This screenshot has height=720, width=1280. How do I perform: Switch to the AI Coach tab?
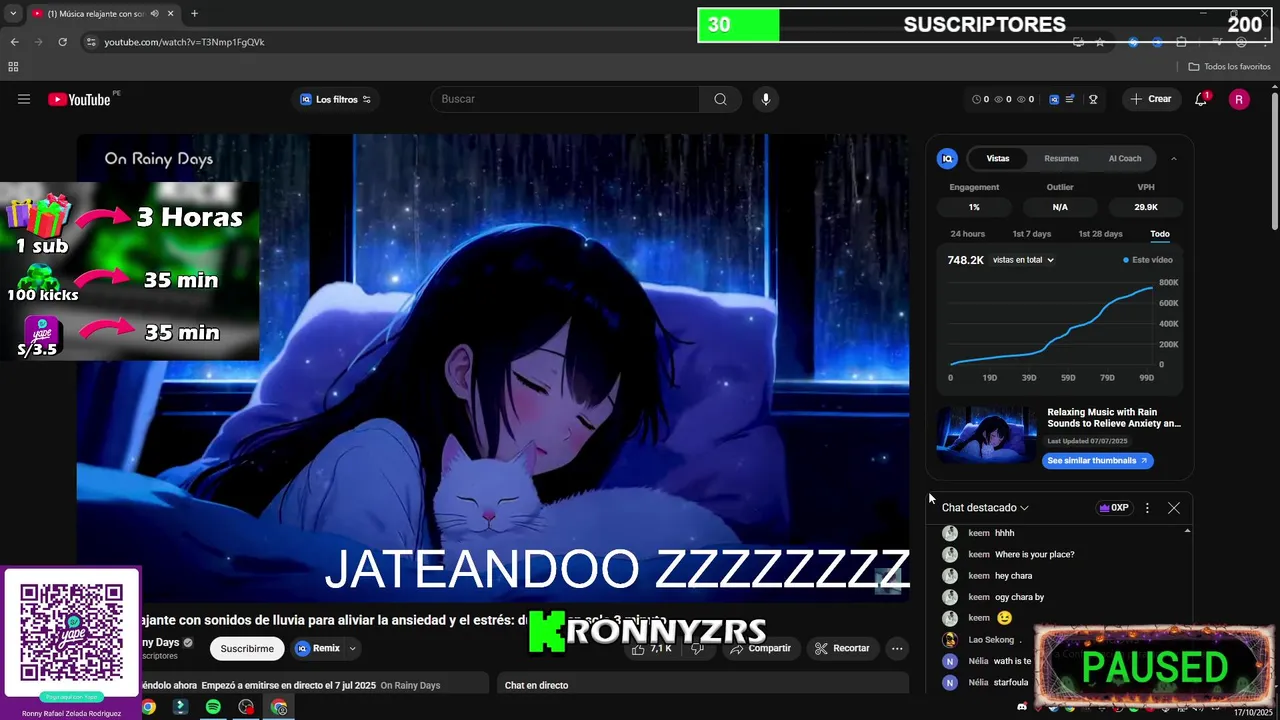tap(1125, 158)
